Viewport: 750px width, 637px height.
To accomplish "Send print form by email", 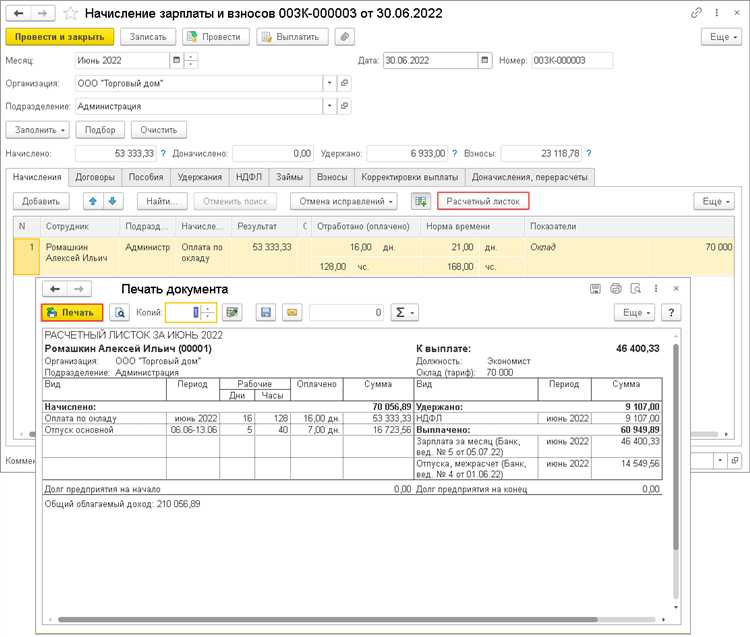I will 292,313.
